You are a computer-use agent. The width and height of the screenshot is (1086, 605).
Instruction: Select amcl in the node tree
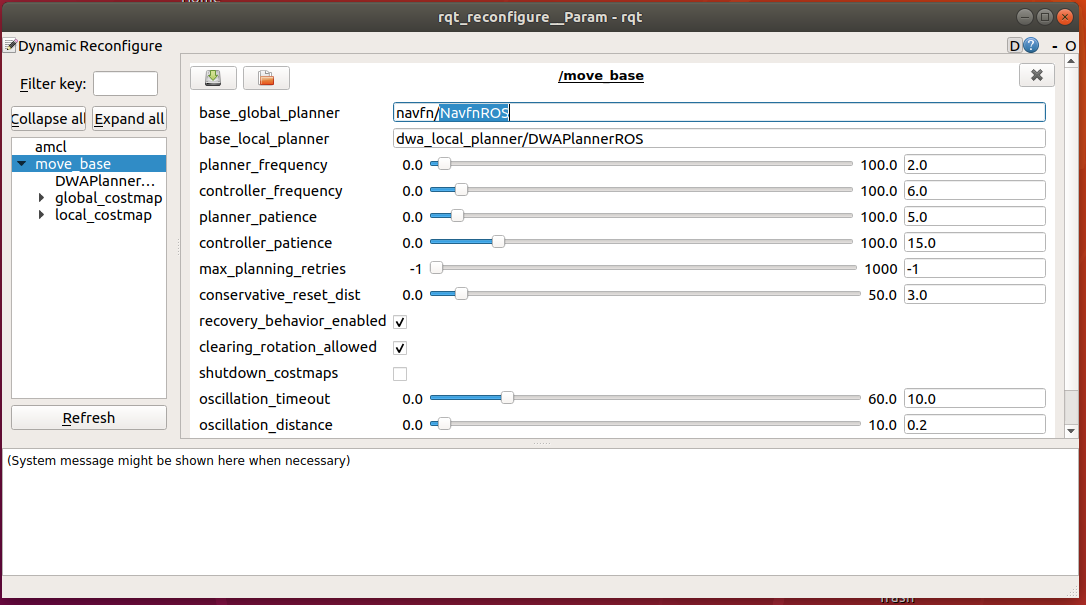coord(50,147)
